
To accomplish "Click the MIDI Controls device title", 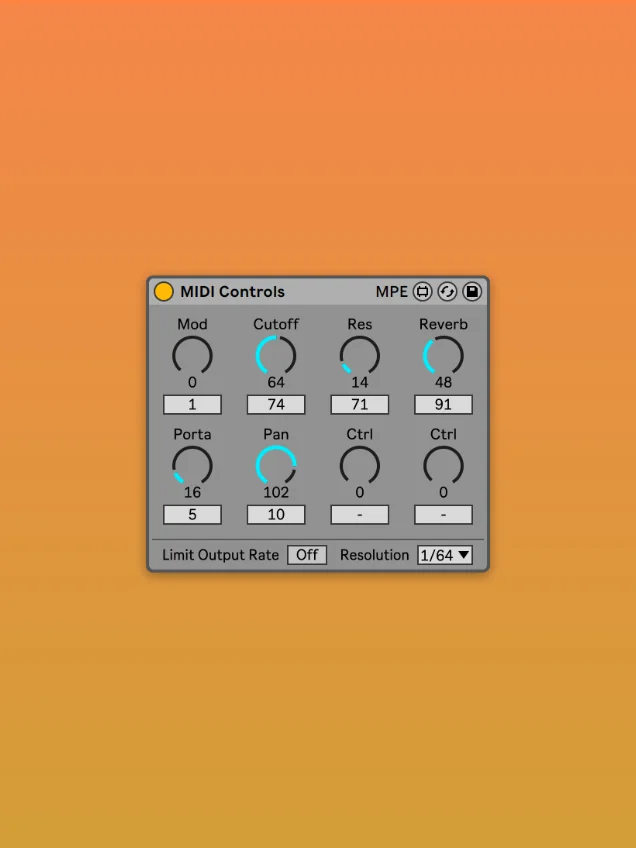I will tap(233, 292).
